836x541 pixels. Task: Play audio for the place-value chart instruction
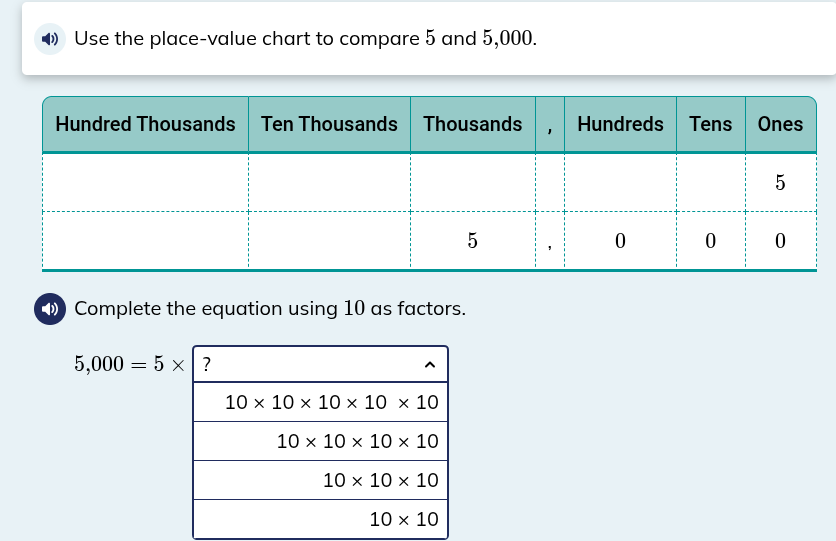(50, 40)
